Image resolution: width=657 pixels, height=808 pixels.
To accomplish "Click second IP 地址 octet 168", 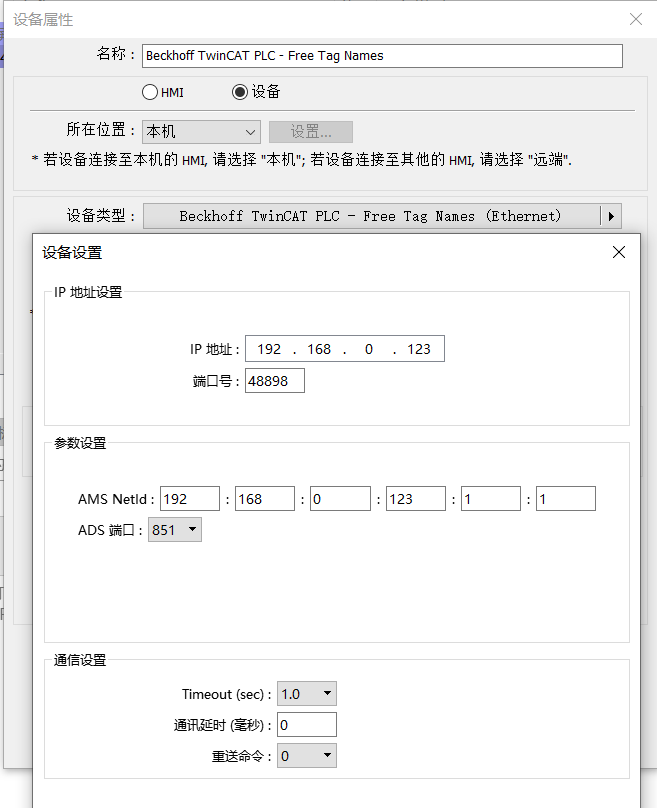I will 319,349.
